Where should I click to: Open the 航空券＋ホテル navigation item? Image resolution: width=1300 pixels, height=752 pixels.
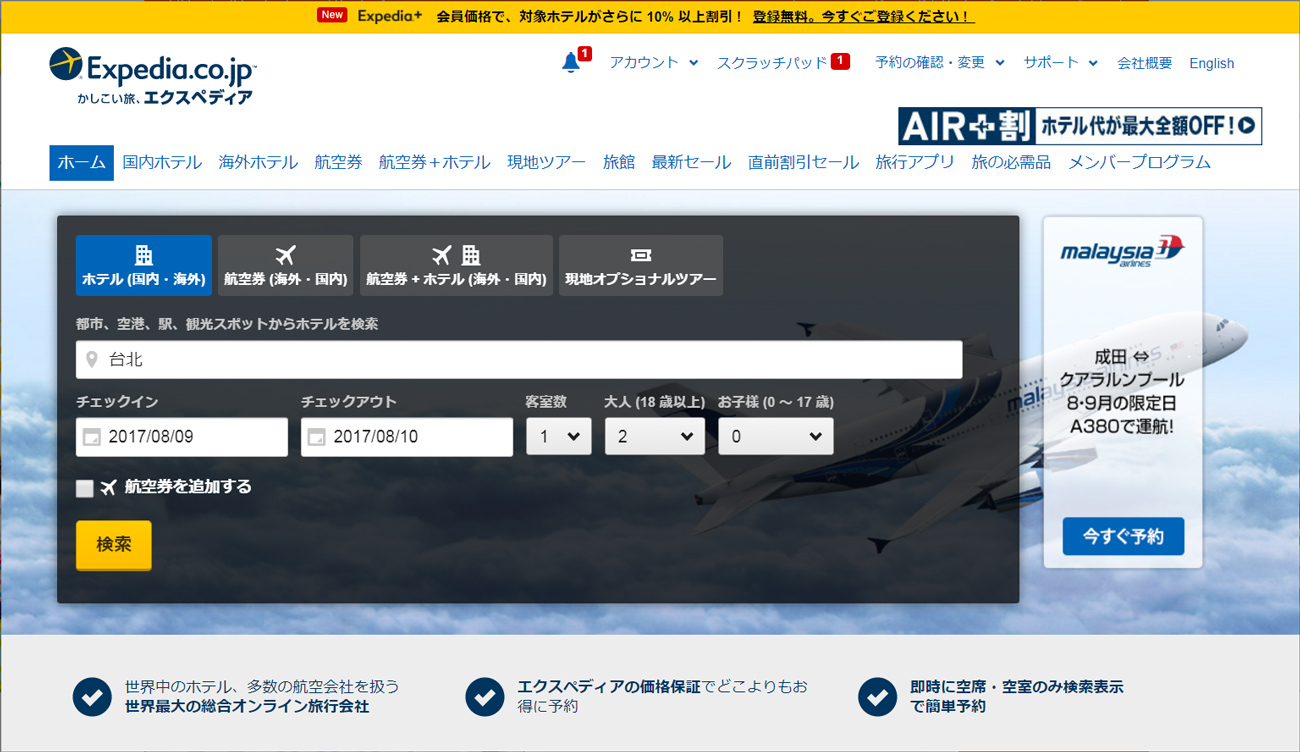click(x=434, y=162)
